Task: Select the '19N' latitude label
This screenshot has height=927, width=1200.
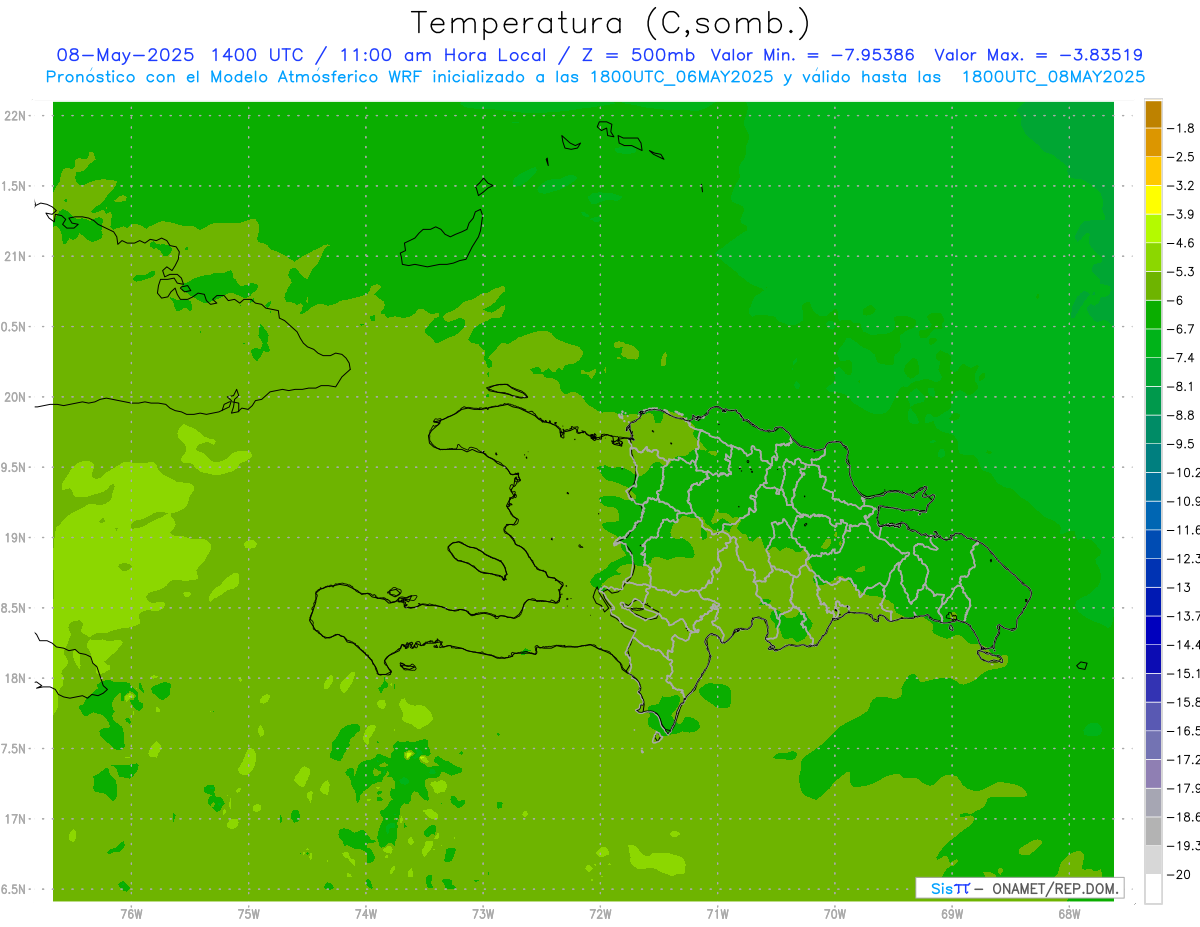Action: [15, 538]
